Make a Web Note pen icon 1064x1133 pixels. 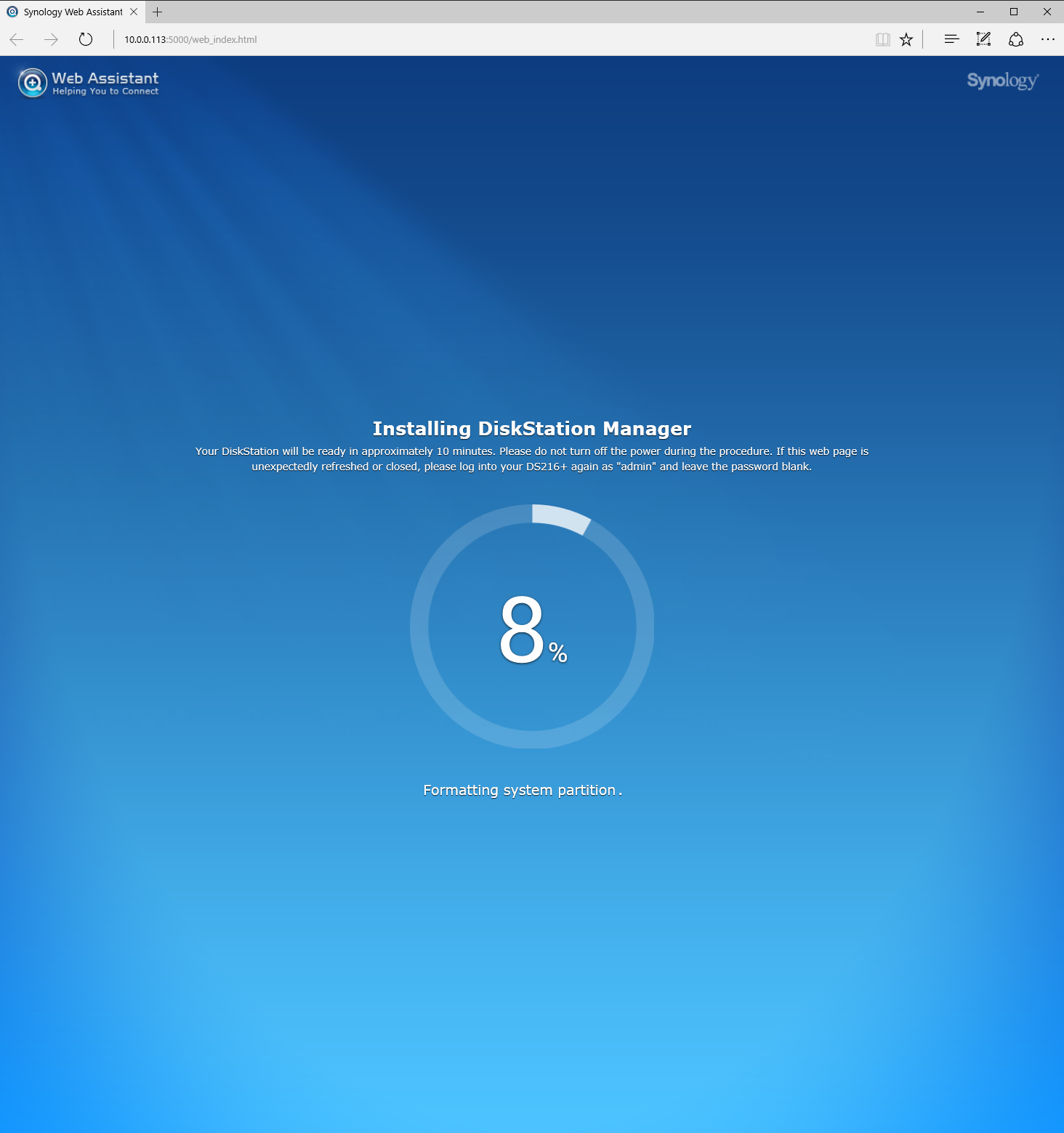coord(983,39)
